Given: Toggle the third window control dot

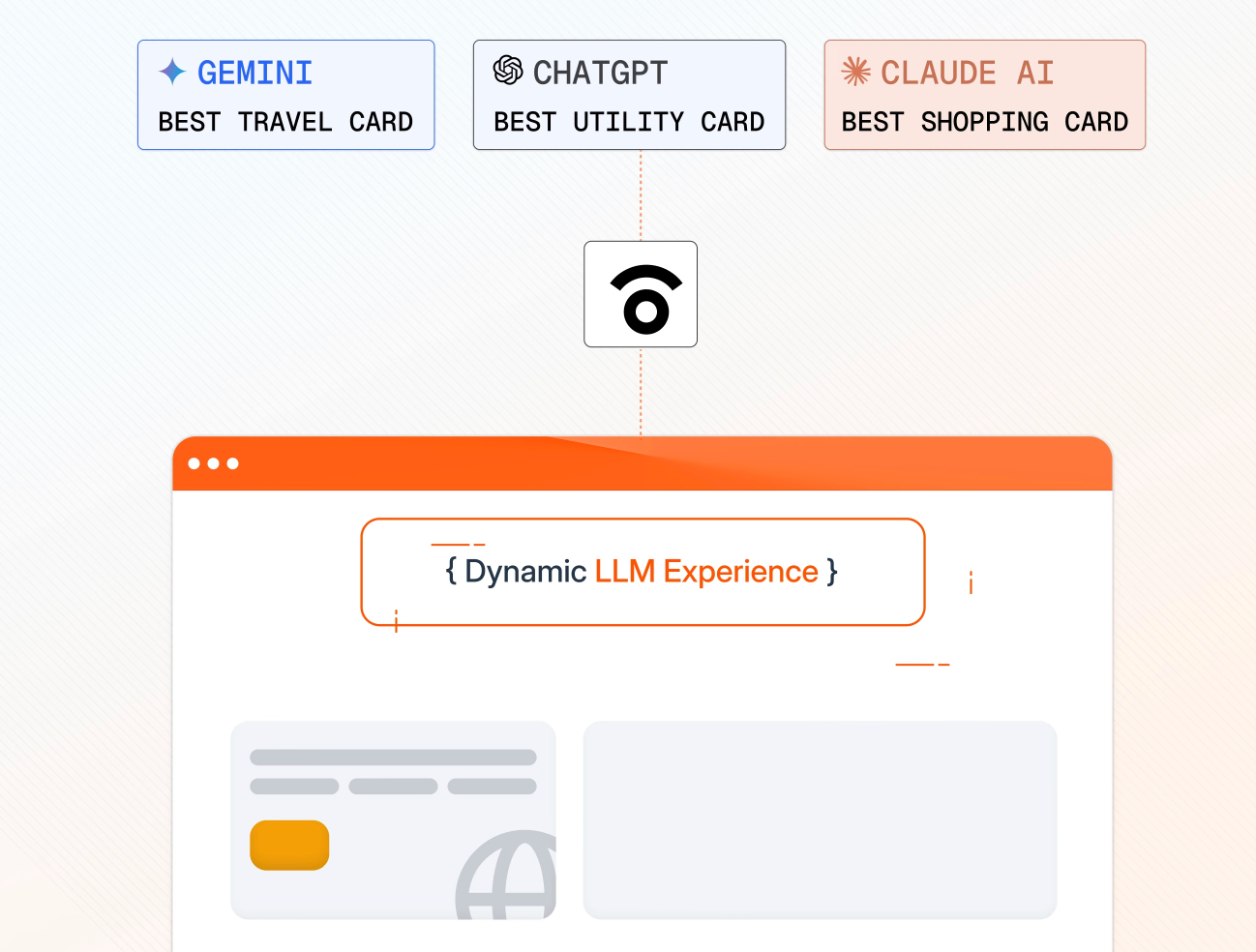Looking at the screenshot, I should coord(234,463).
